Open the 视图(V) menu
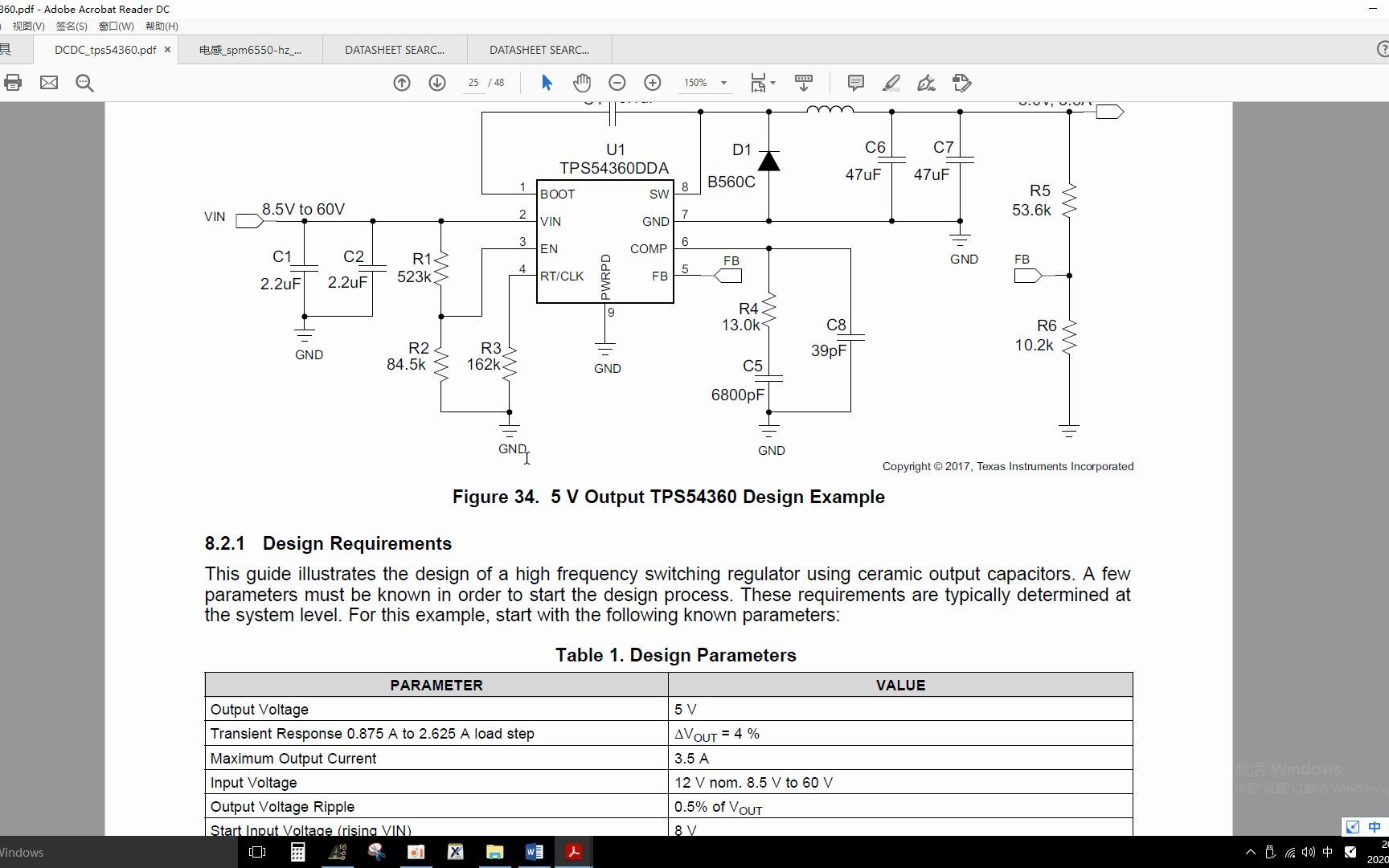 tap(28, 26)
